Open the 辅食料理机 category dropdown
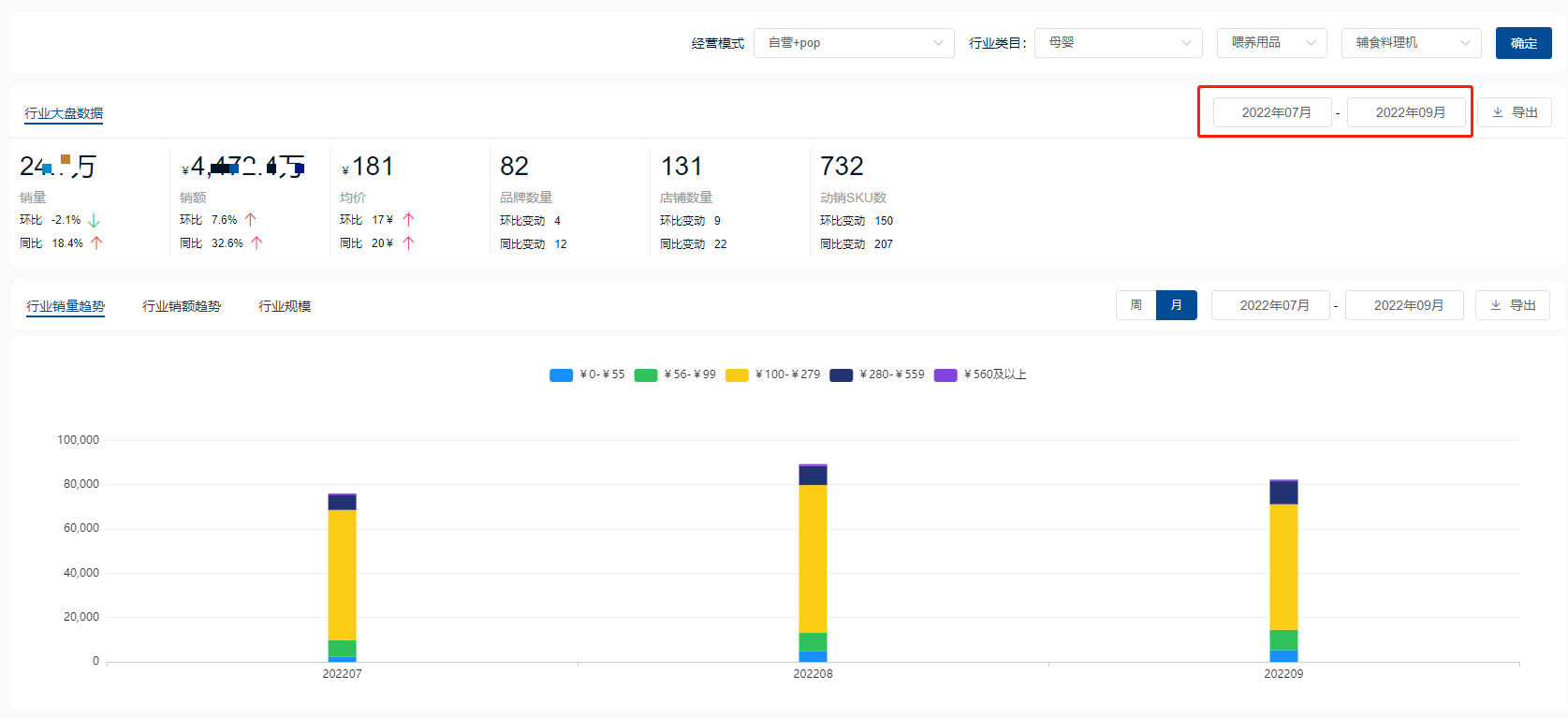1568x719 pixels. click(x=1411, y=43)
